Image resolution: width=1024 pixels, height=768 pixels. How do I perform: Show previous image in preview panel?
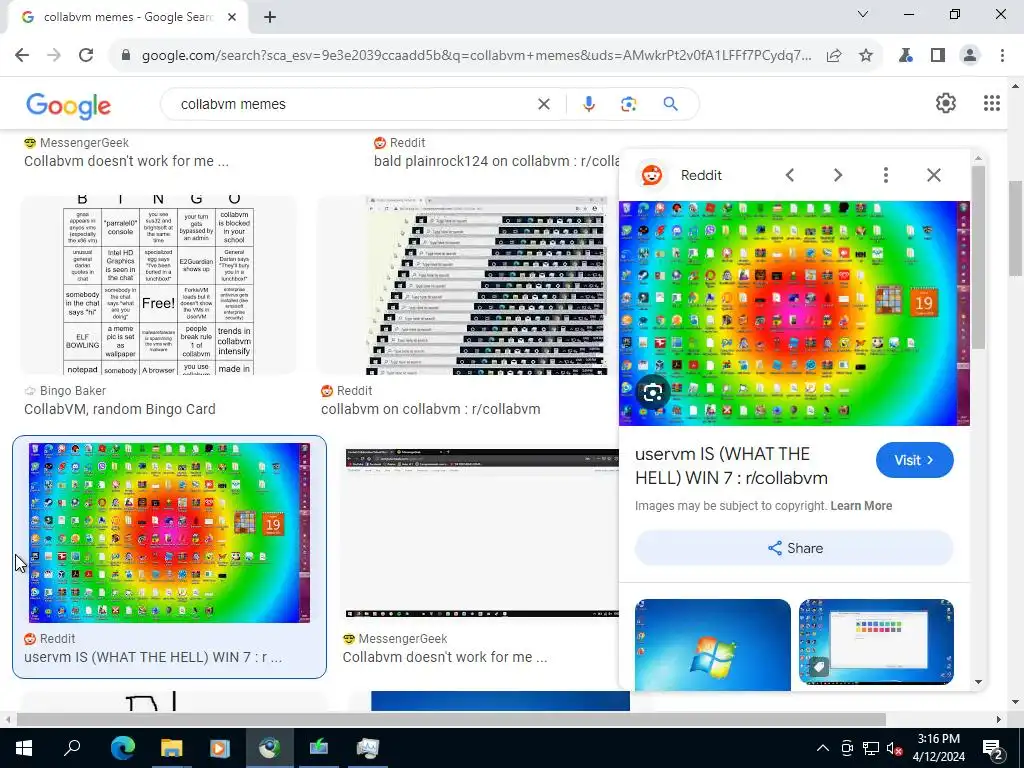790,175
